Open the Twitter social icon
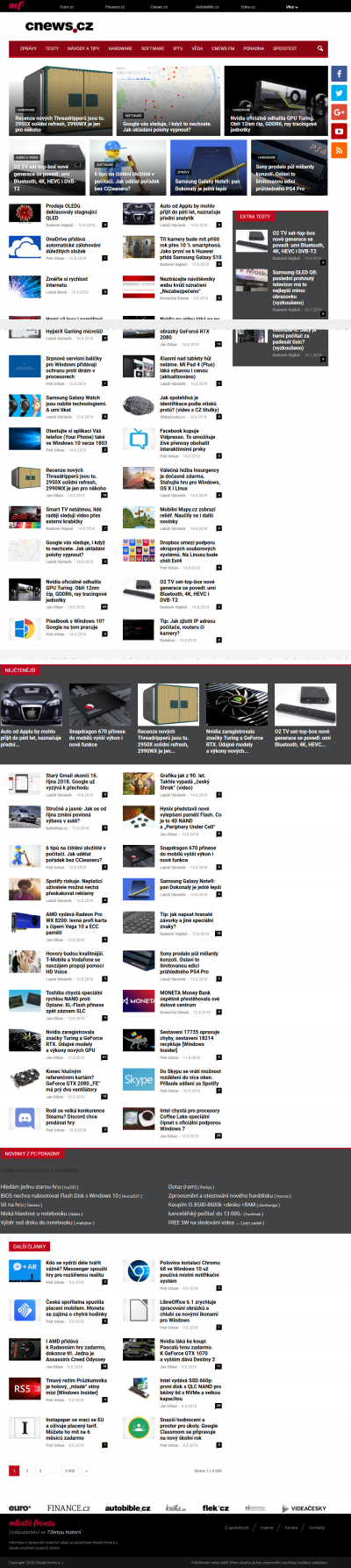 point(339,93)
